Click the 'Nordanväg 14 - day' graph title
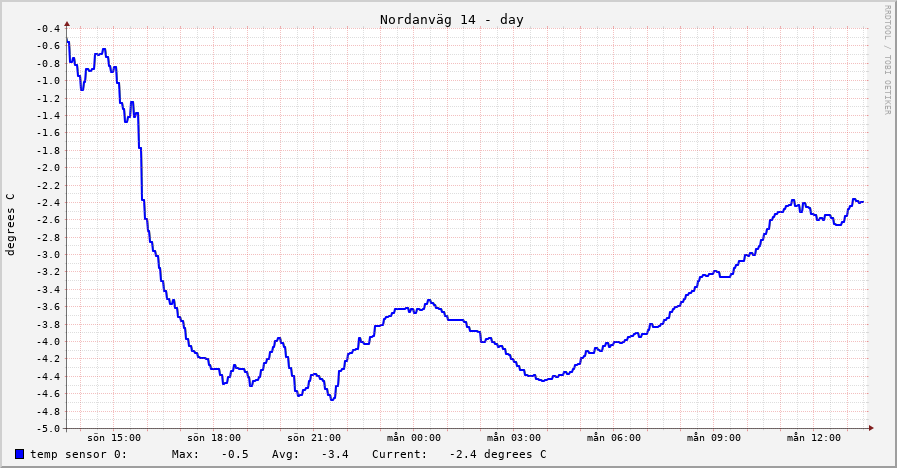Viewport: 897px width, 468px height. [x=451, y=20]
